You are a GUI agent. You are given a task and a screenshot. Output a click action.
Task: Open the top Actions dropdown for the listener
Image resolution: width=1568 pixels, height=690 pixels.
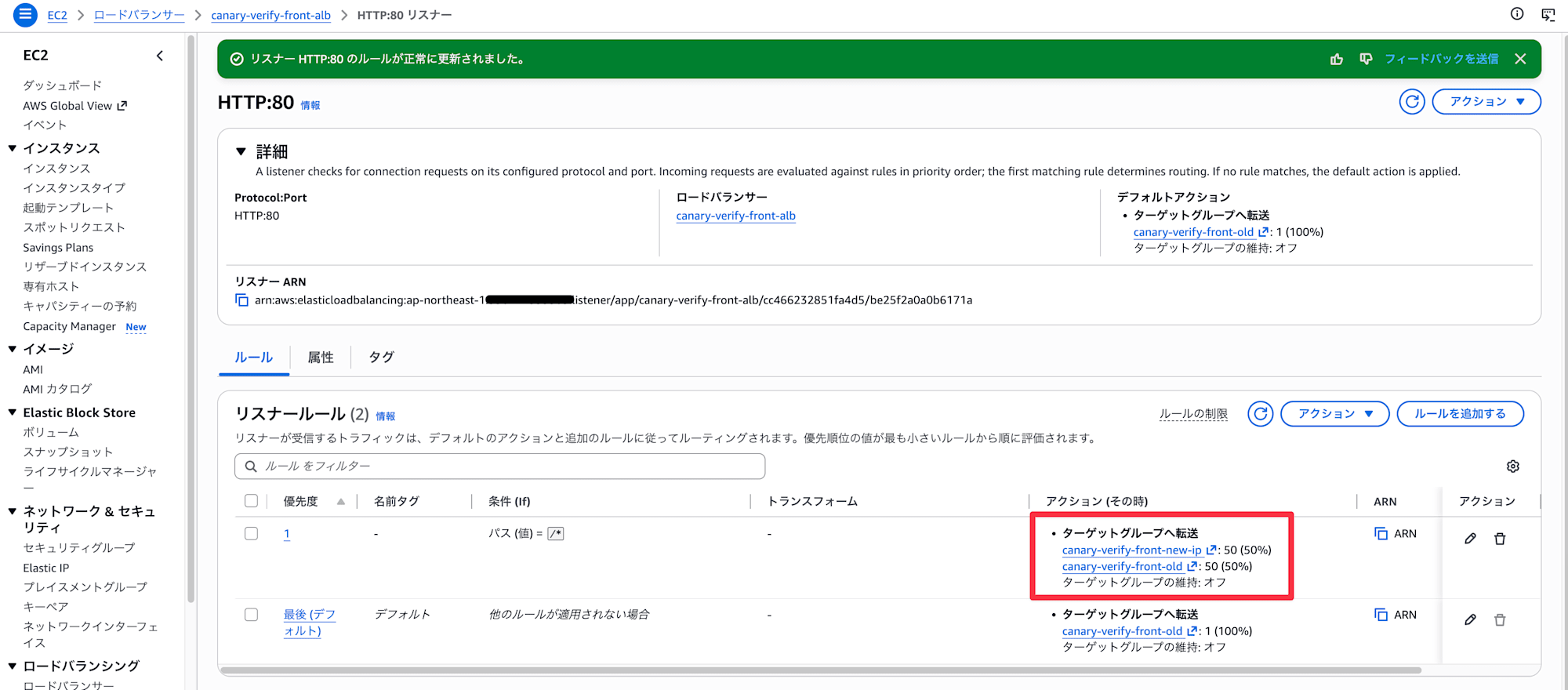pos(1486,101)
